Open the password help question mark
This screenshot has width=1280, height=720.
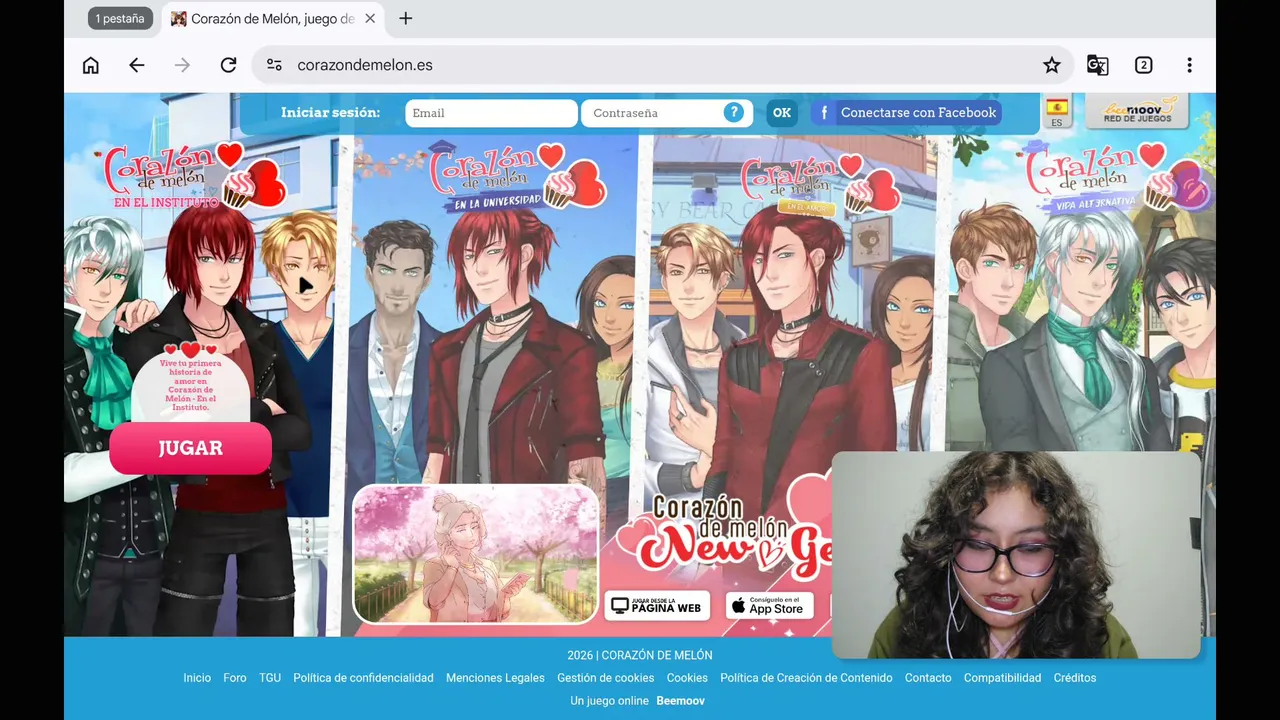[734, 112]
